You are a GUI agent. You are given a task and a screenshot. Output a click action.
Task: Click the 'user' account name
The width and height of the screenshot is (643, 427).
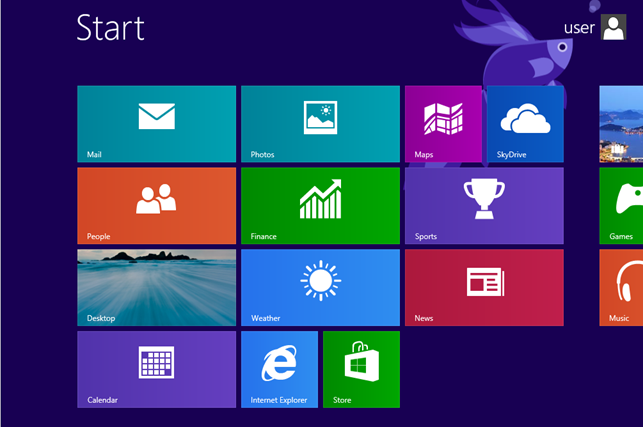579,27
